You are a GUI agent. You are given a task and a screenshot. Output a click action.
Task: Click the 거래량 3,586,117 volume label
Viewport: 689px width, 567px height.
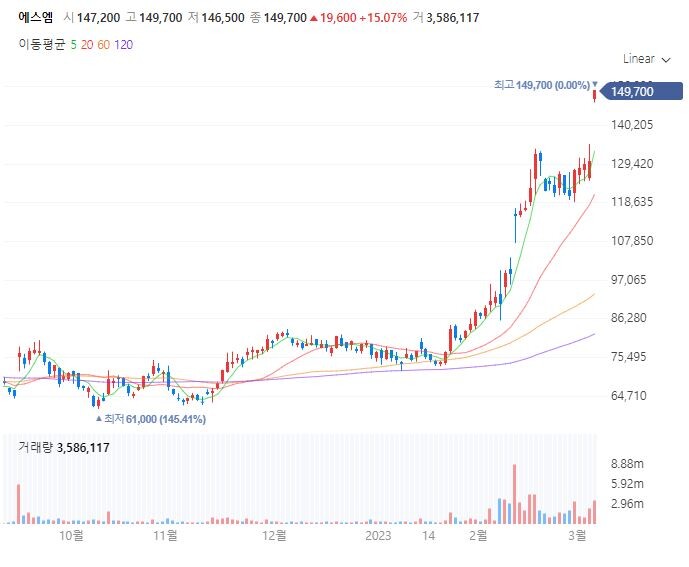[64, 447]
